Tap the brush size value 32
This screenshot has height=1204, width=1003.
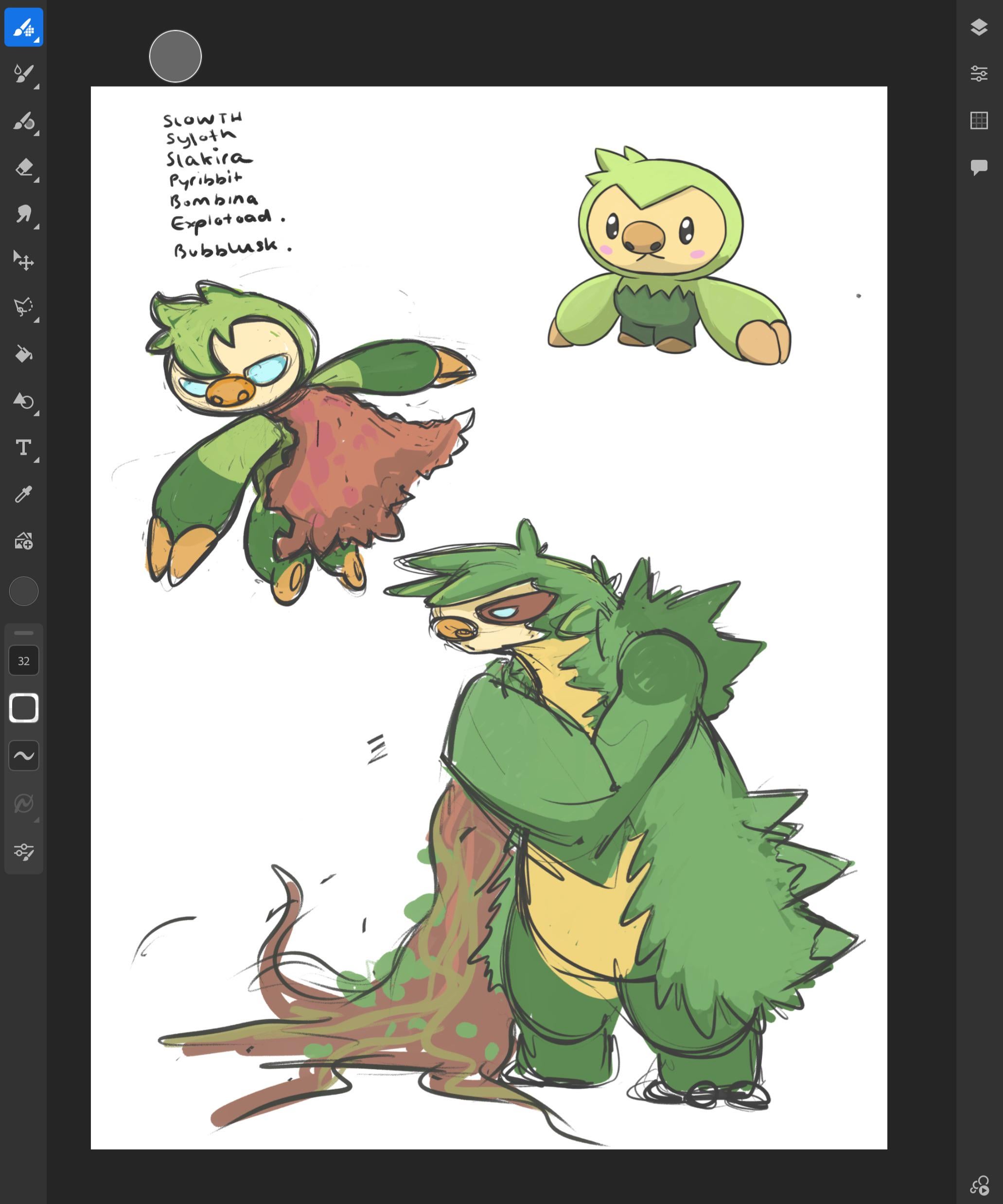[23, 660]
